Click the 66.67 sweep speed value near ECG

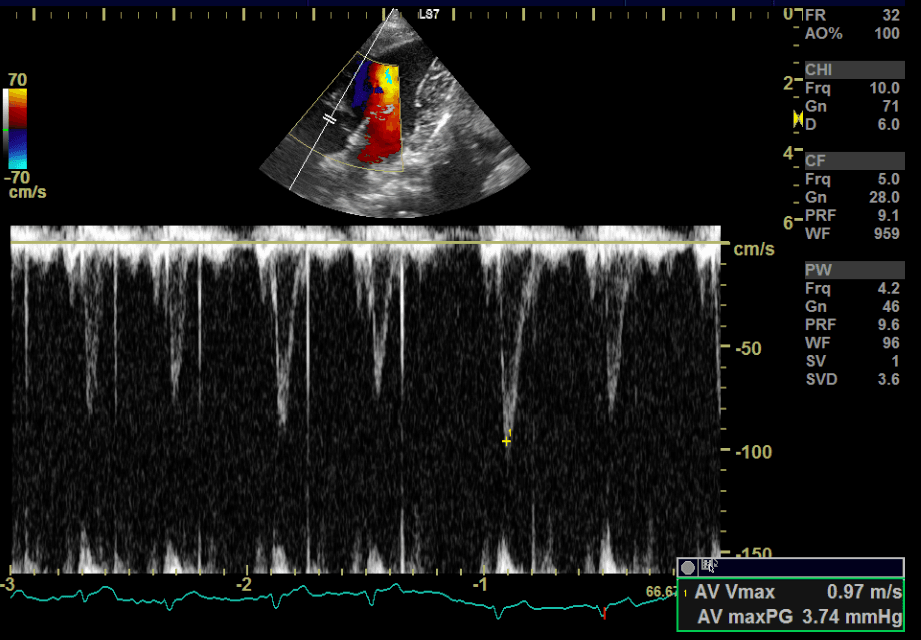click(660, 592)
